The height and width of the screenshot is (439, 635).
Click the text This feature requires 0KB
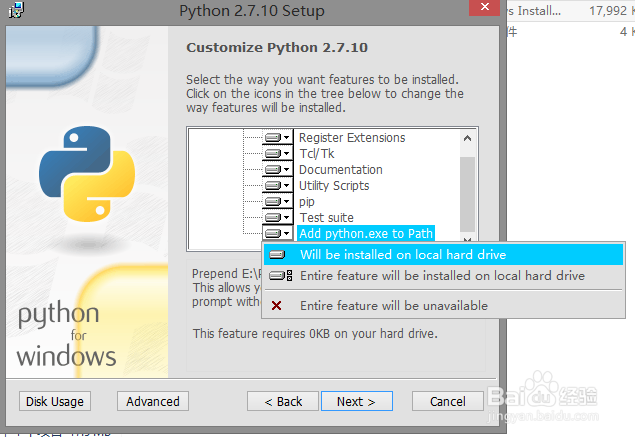[x=315, y=334]
